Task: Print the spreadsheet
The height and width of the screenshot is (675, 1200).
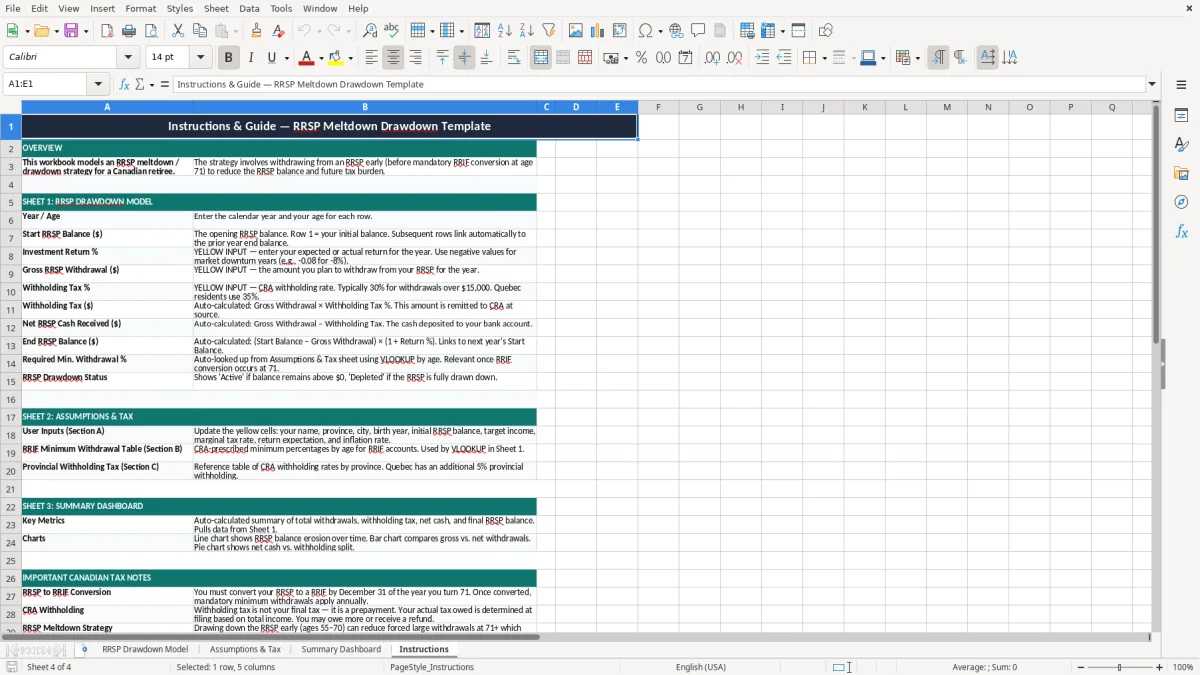Action: [x=129, y=31]
